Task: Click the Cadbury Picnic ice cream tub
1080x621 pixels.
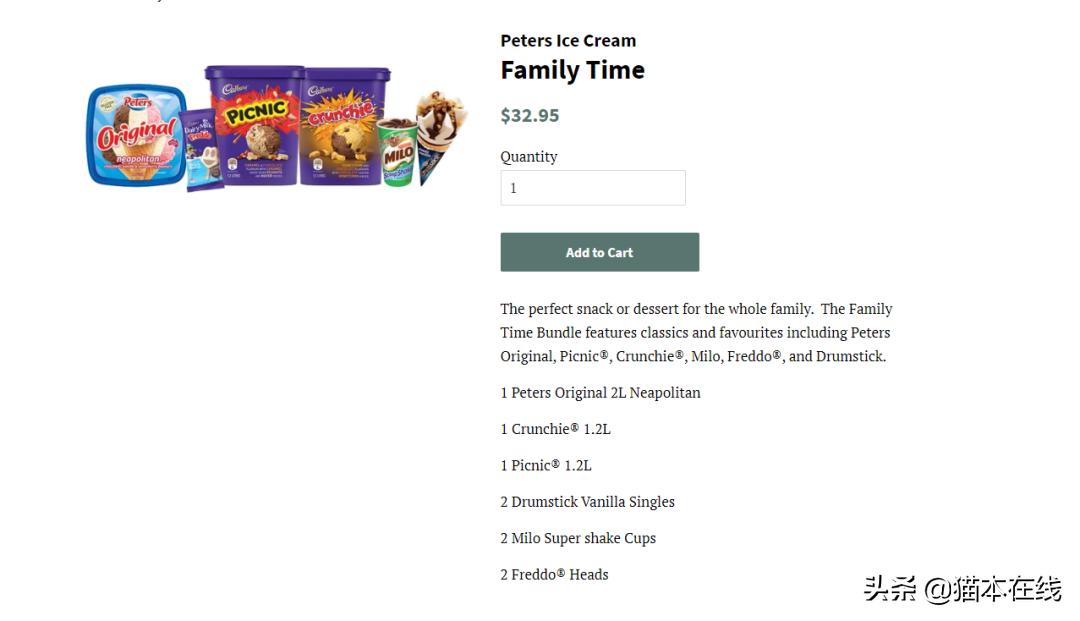Action: [x=254, y=125]
